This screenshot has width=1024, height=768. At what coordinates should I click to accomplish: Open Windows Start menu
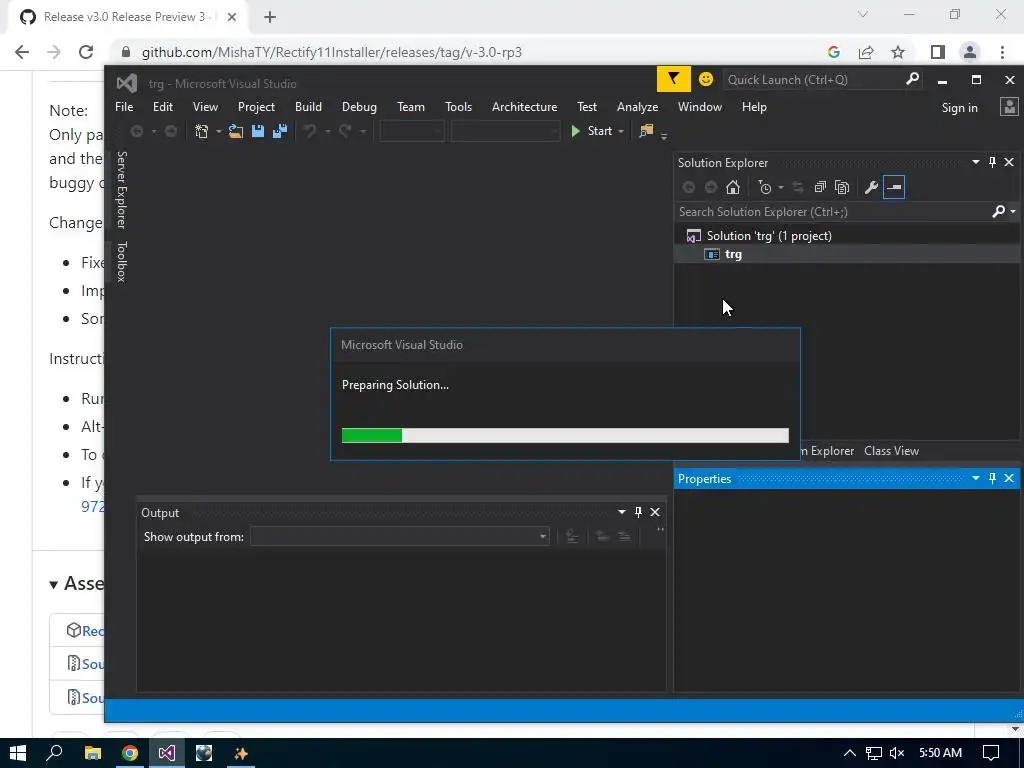(x=18, y=753)
